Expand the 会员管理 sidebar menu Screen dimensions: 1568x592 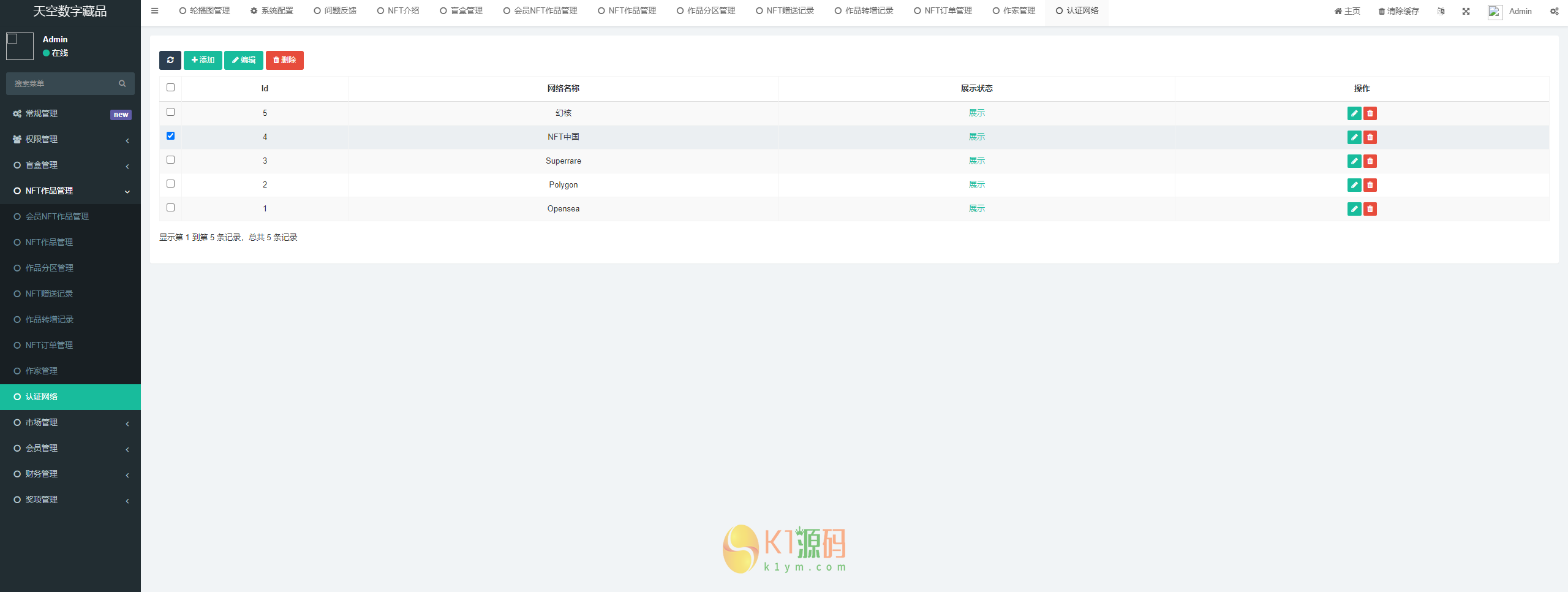(x=70, y=448)
